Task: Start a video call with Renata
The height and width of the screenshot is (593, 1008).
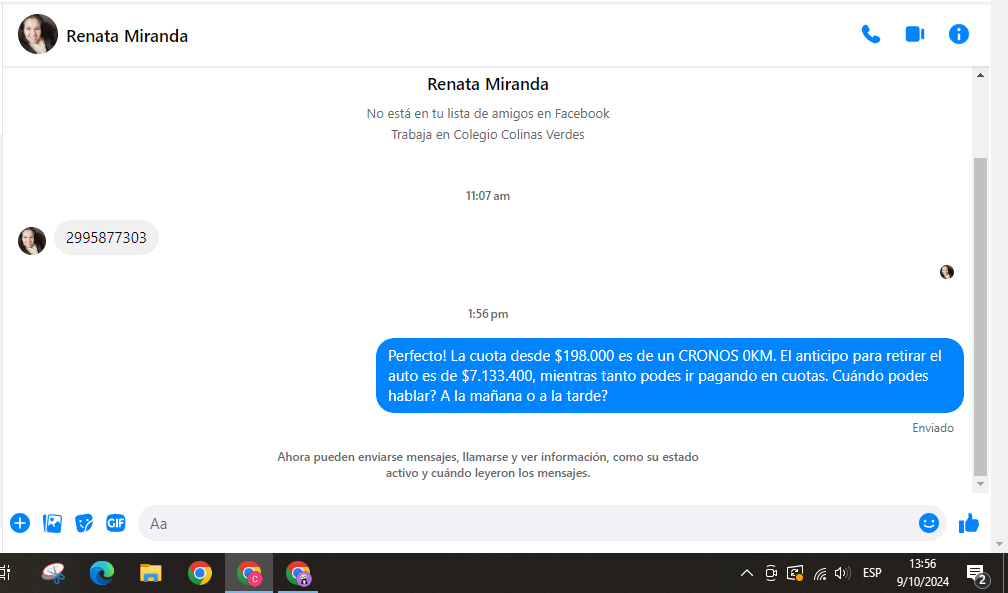Action: [x=914, y=34]
